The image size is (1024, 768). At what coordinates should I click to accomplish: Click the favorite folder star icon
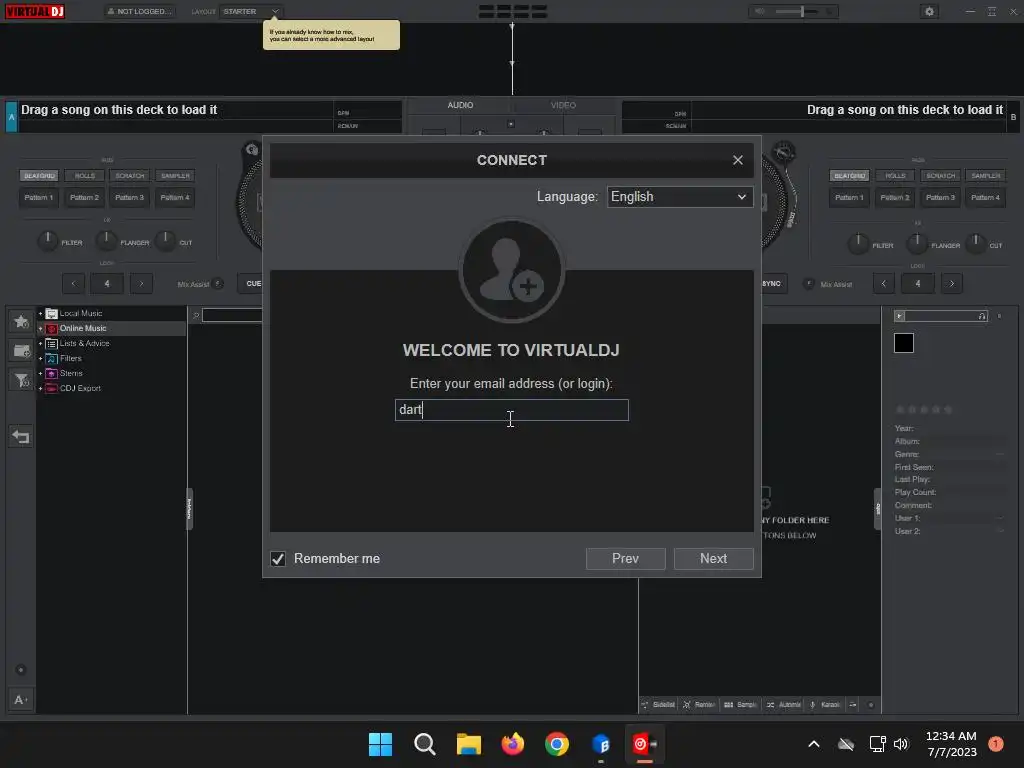[x=21, y=321]
